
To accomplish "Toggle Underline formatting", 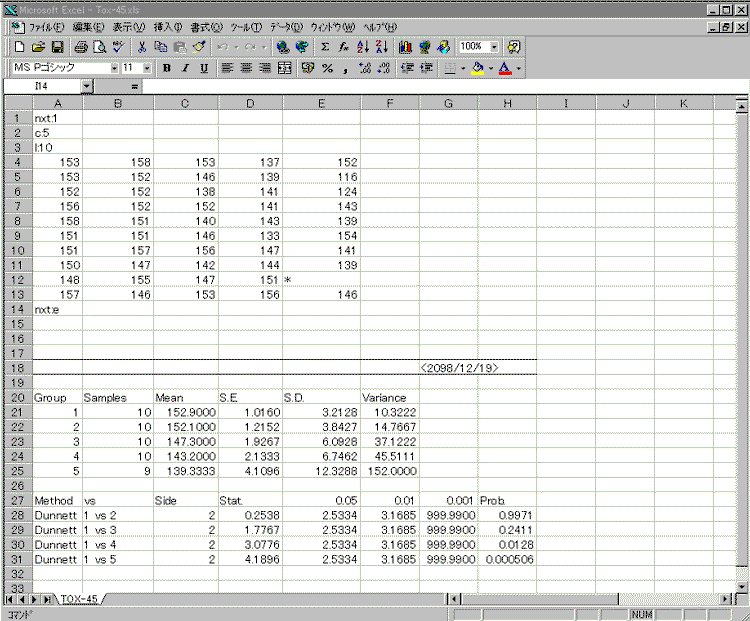I will (x=204, y=68).
